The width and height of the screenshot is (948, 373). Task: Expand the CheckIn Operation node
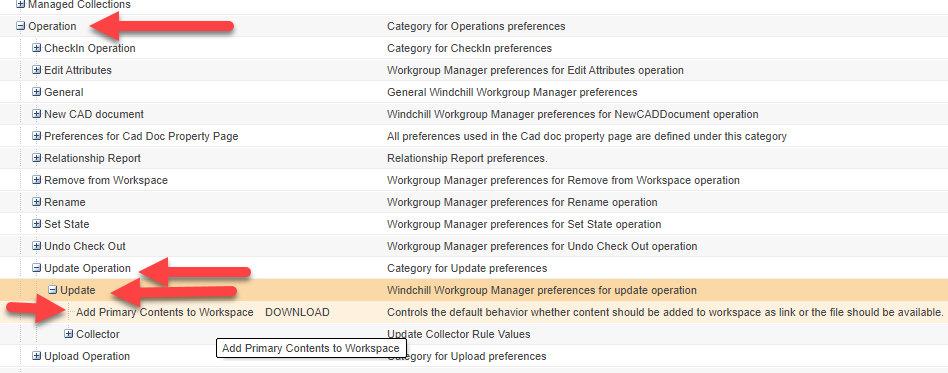pyautogui.click(x=37, y=48)
